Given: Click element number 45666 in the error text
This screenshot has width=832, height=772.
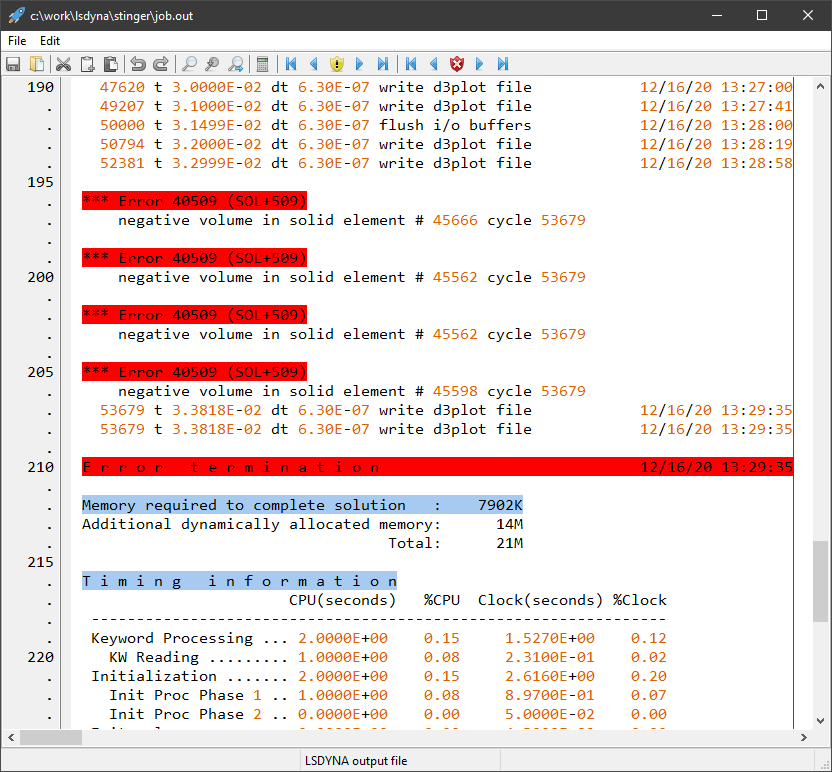Looking at the screenshot, I should (x=455, y=220).
